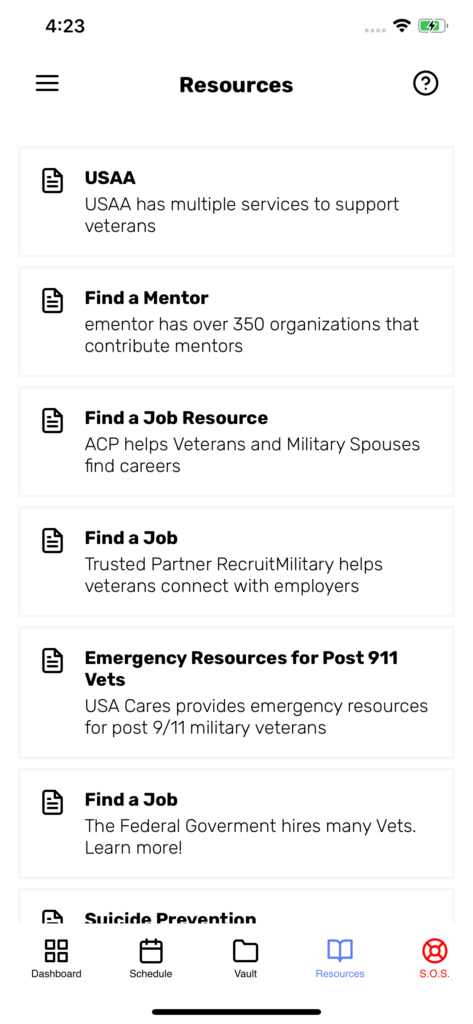Click document icon beside Find a Job Resource
Viewport: 473px width, 1024px height.
pos(53,421)
